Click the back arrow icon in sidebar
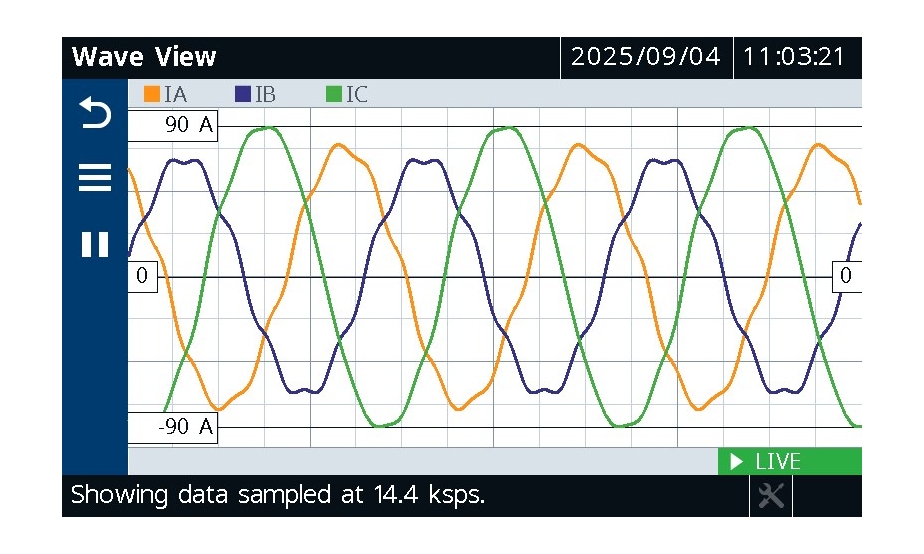Image resolution: width=924 pixels, height=554 pixels. 95,115
